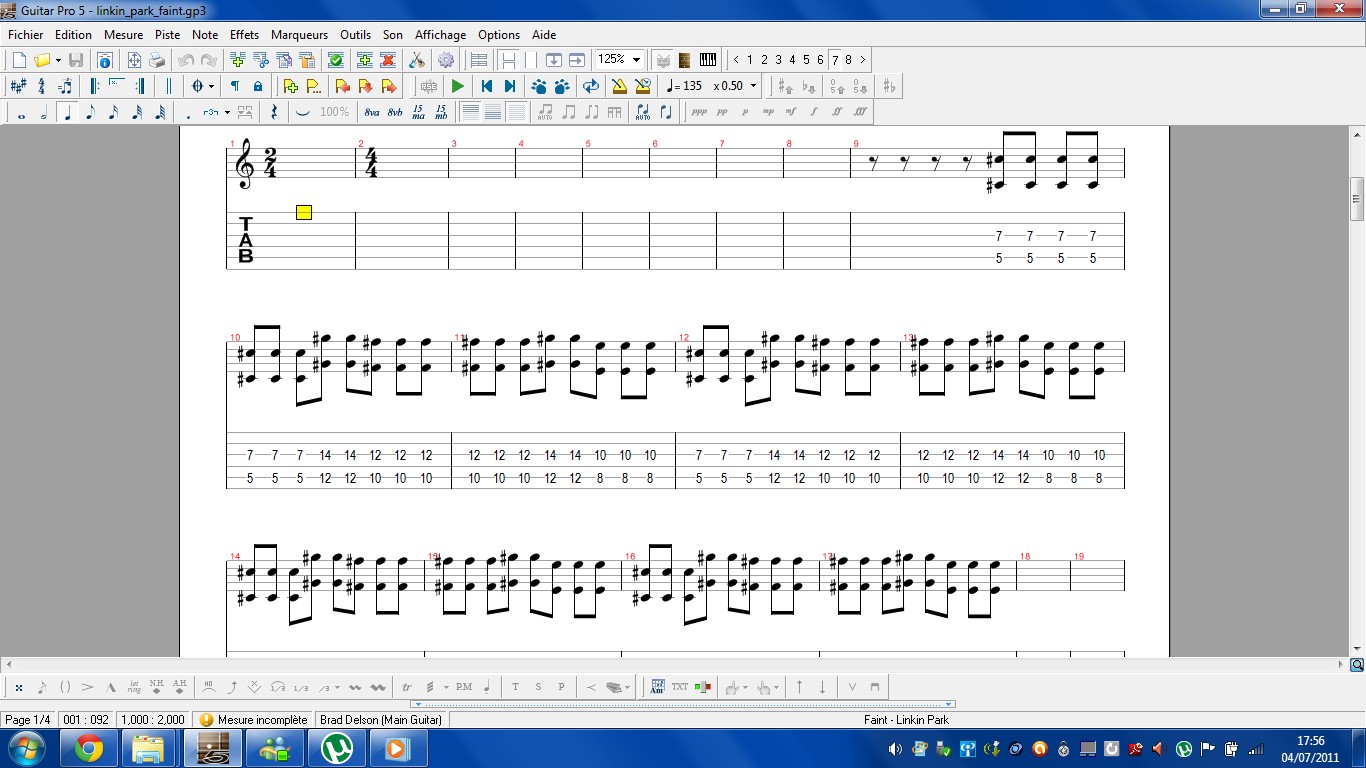Select pianississimo ppp dynamic
Image resolution: width=1366 pixels, height=768 pixels.
click(699, 112)
